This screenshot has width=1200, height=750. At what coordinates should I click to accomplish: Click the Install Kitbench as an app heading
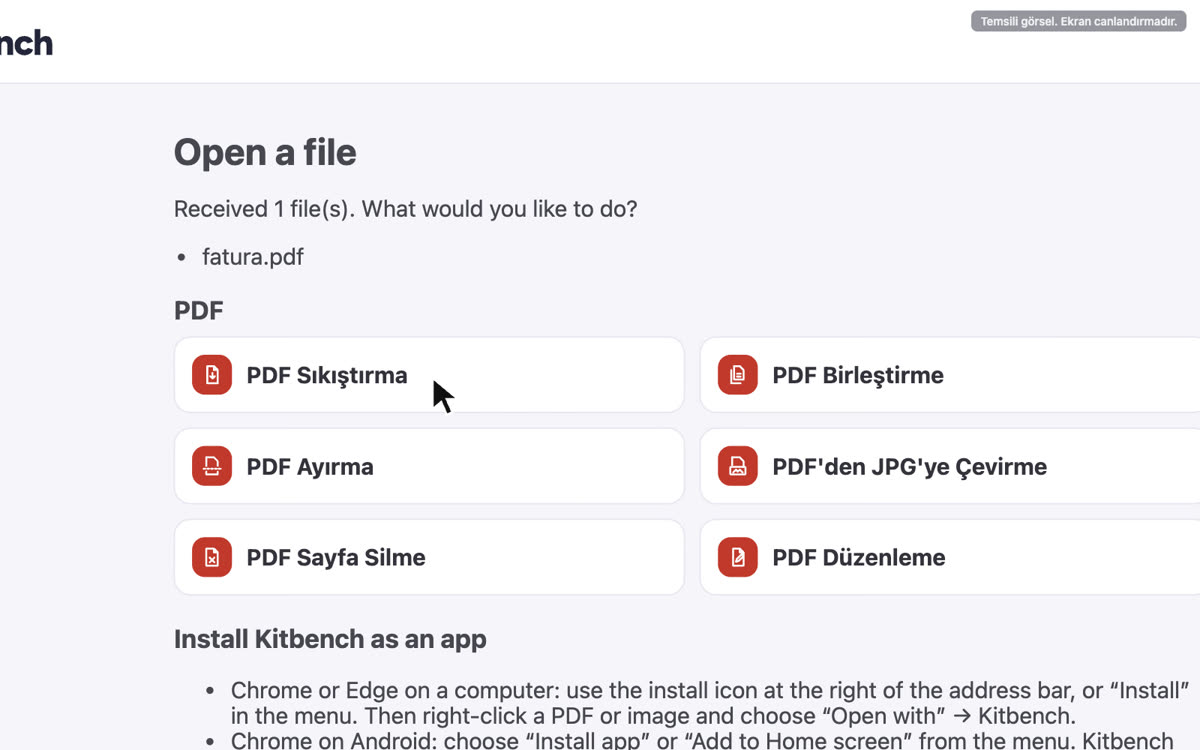330,639
